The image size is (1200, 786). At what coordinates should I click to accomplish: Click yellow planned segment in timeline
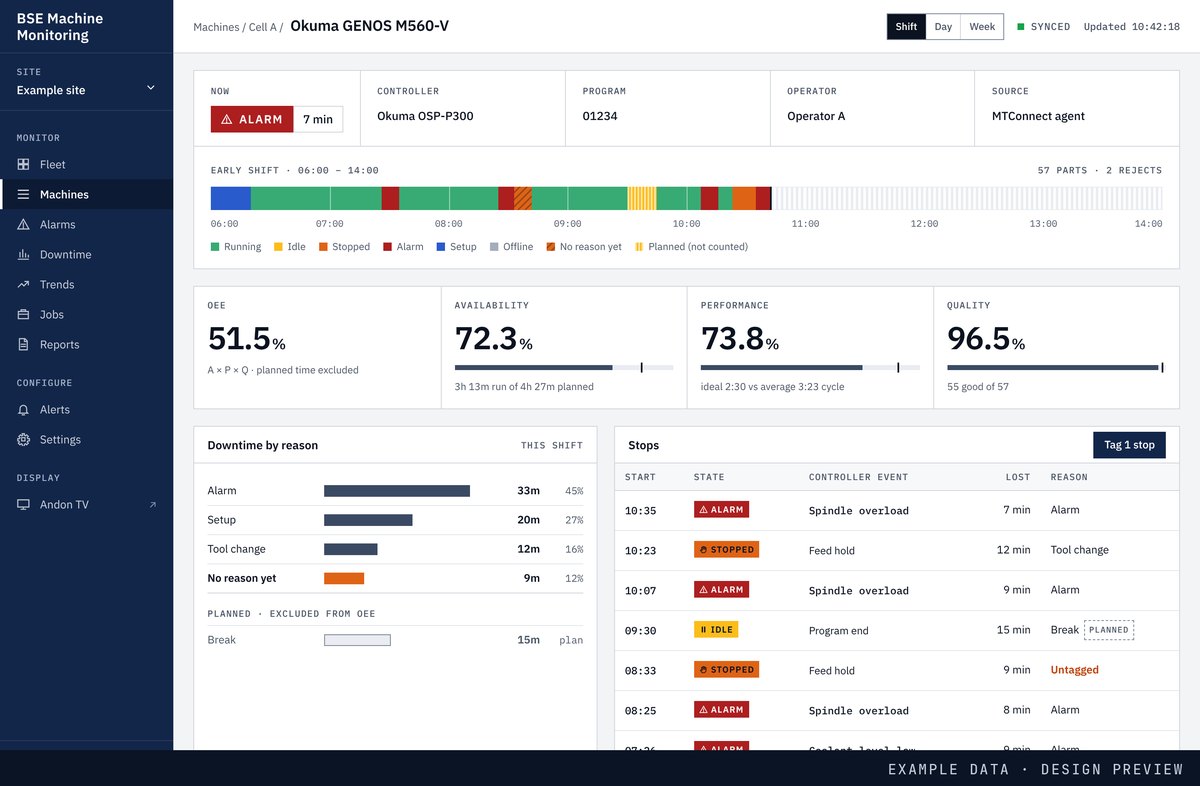pyautogui.click(x=642, y=198)
